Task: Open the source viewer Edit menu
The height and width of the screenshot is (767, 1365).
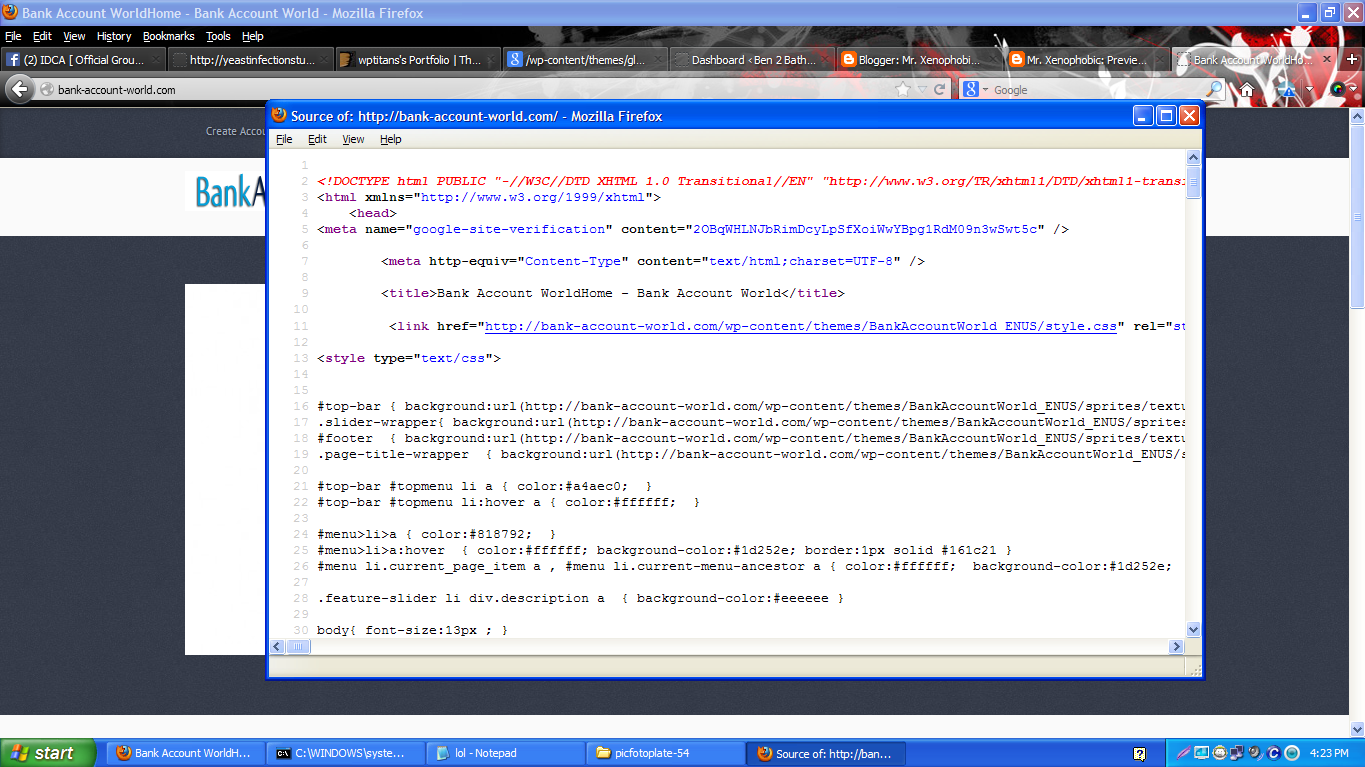Action: [x=317, y=139]
